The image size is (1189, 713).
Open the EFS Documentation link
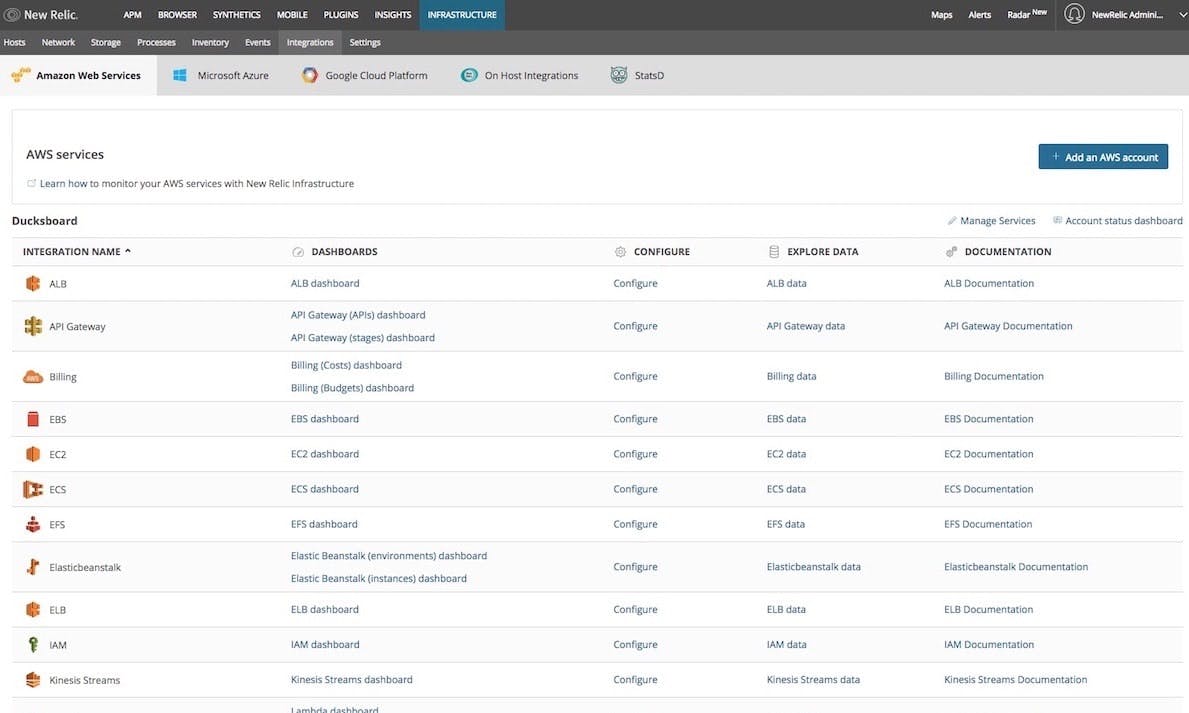pos(988,524)
